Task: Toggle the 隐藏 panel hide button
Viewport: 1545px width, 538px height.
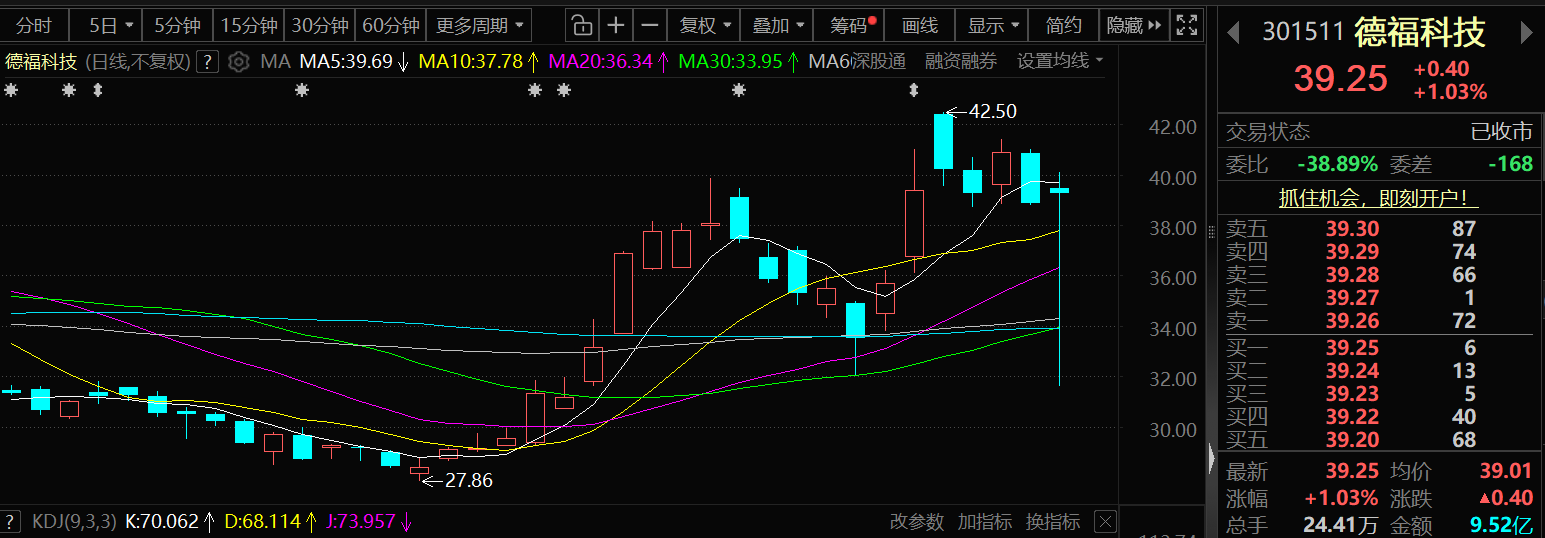Action: coord(1133,25)
